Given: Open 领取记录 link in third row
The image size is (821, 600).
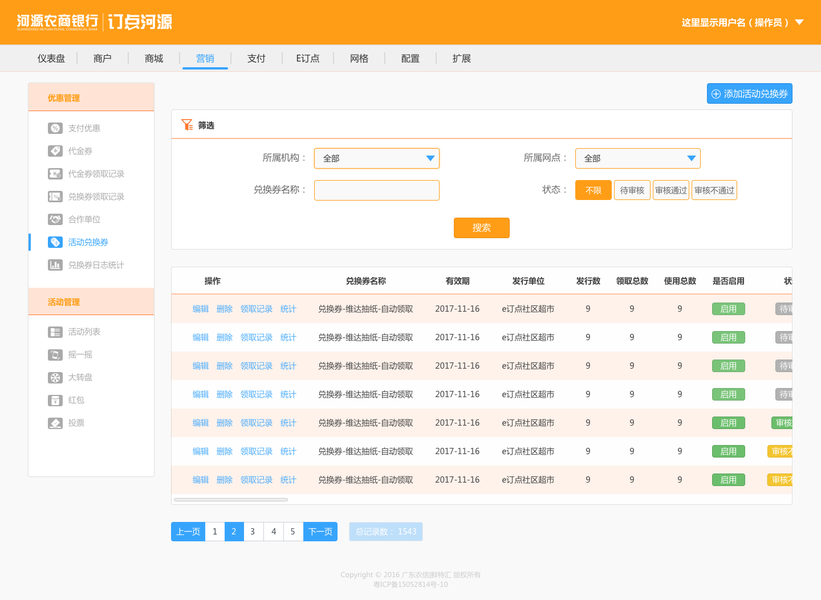Looking at the screenshot, I should pyautogui.click(x=257, y=366).
